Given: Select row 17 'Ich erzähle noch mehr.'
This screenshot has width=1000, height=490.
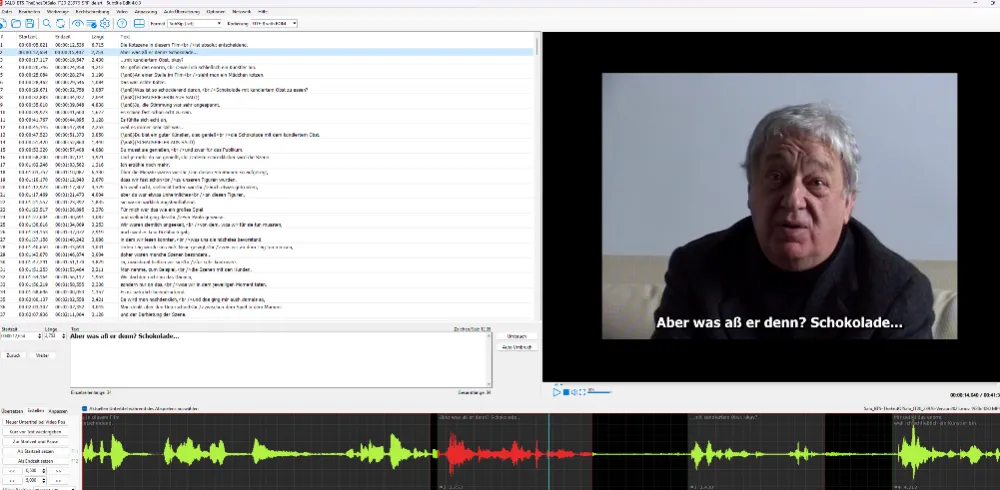Looking at the screenshot, I should [x=268, y=165].
